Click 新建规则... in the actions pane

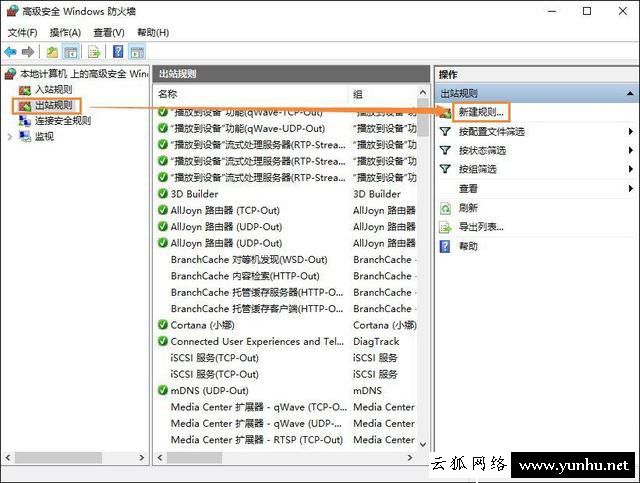click(481, 112)
